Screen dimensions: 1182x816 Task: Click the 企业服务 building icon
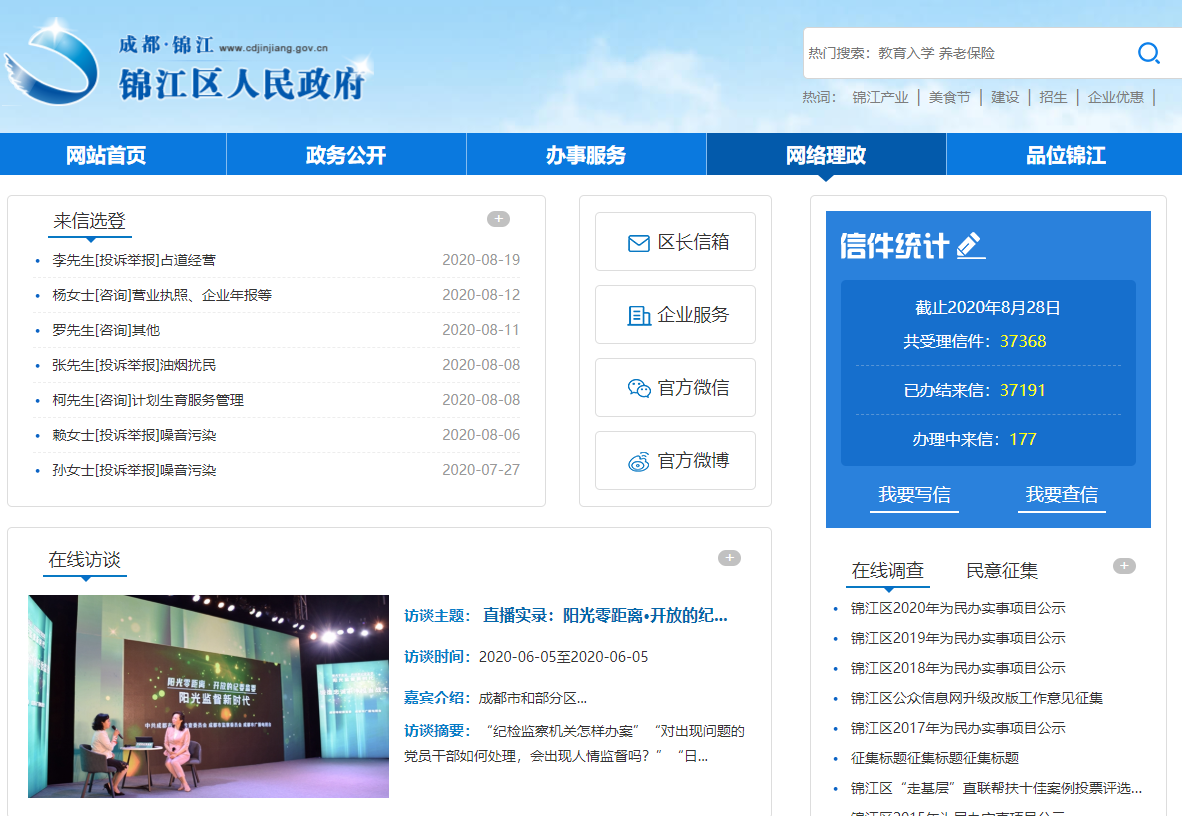click(x=638, y=316)
